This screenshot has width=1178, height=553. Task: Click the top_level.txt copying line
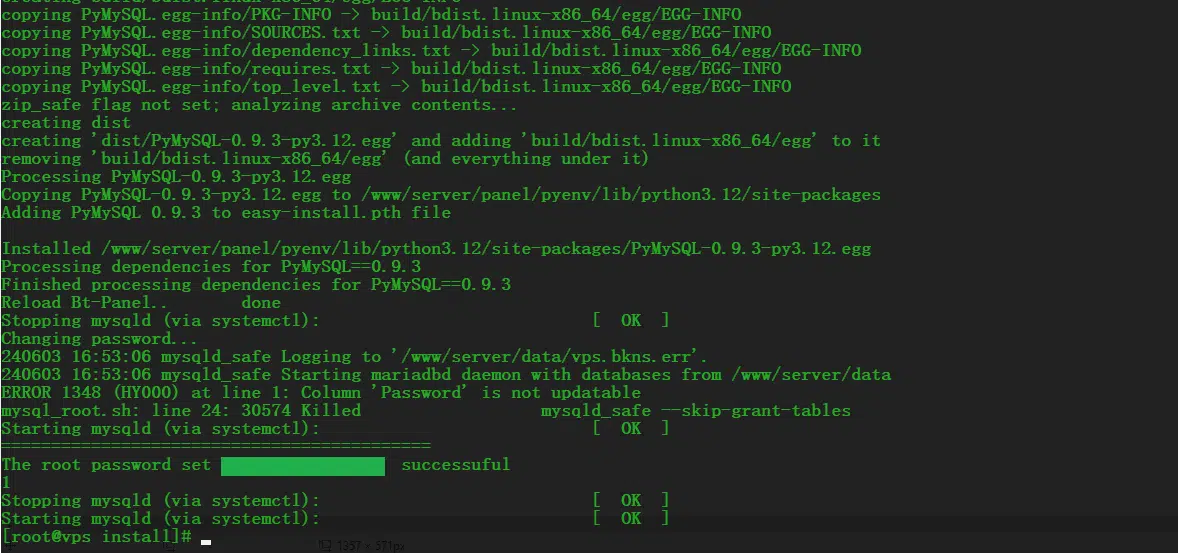tap(396, 87)
